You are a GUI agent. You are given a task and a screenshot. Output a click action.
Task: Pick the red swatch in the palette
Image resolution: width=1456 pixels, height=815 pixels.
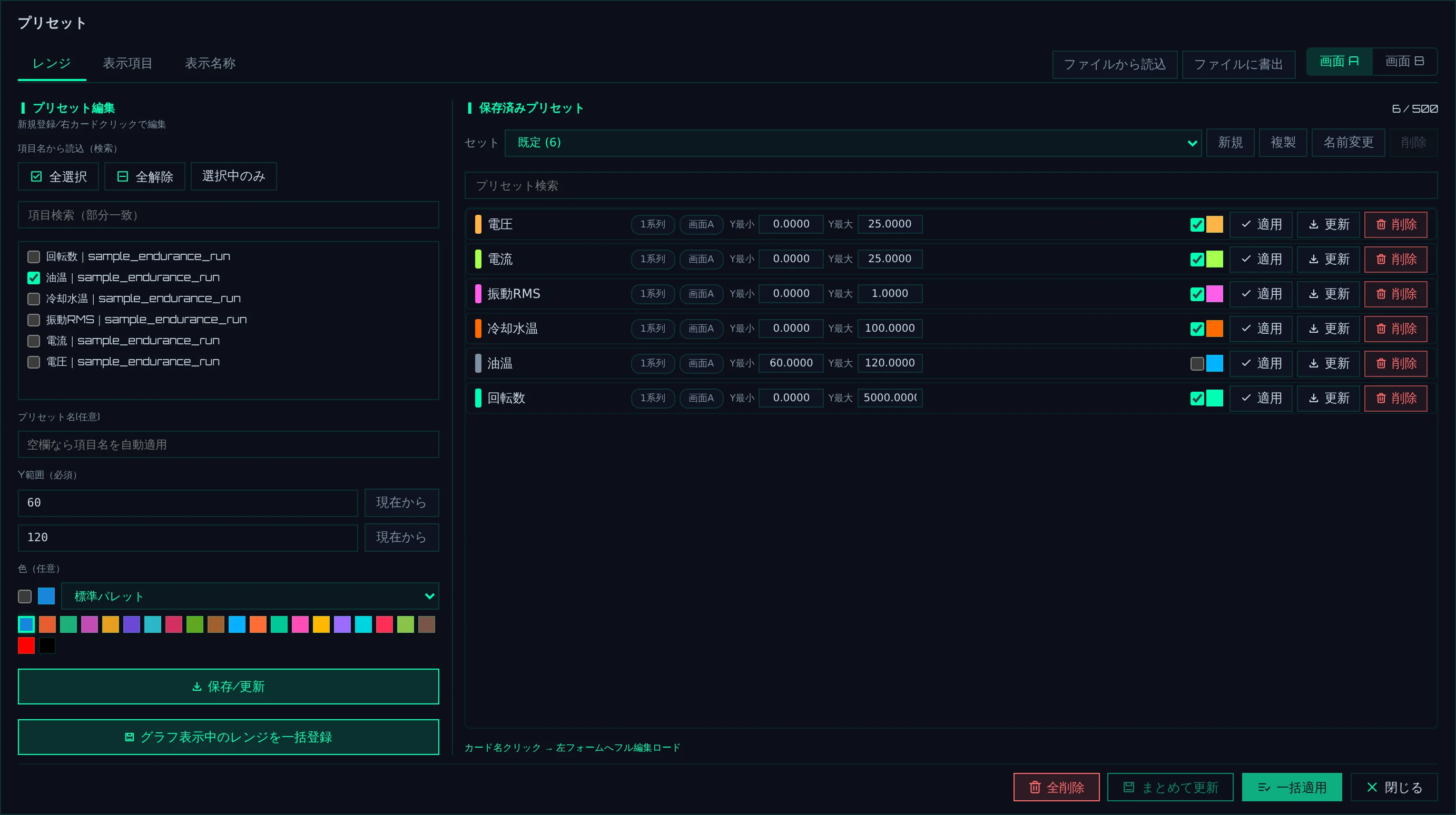26,645
